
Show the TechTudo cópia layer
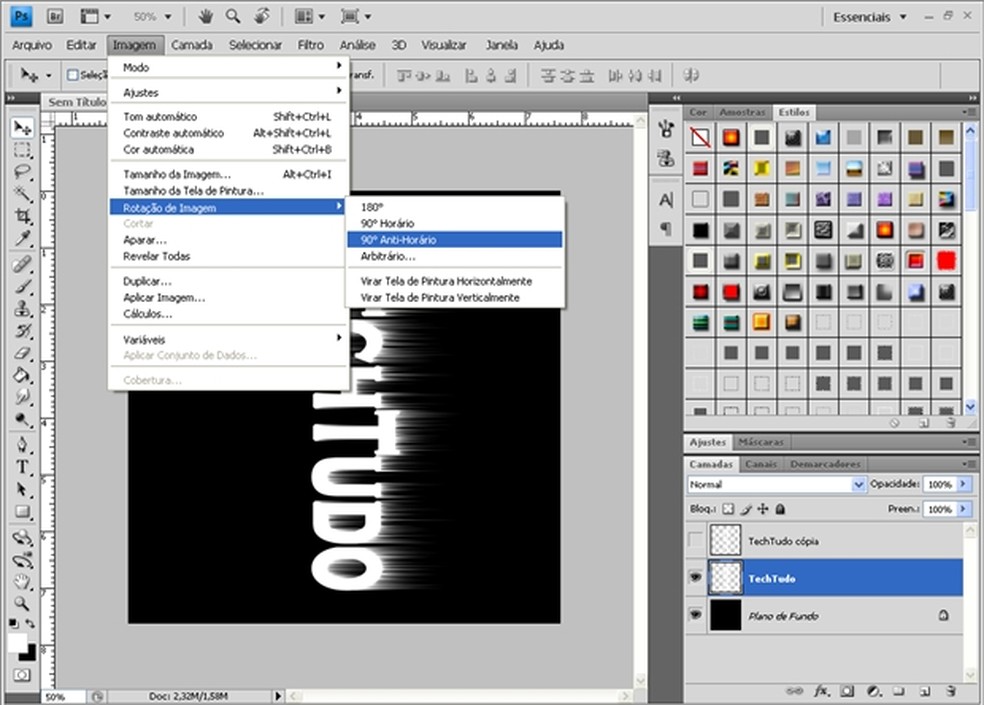(x=696, y=541)
